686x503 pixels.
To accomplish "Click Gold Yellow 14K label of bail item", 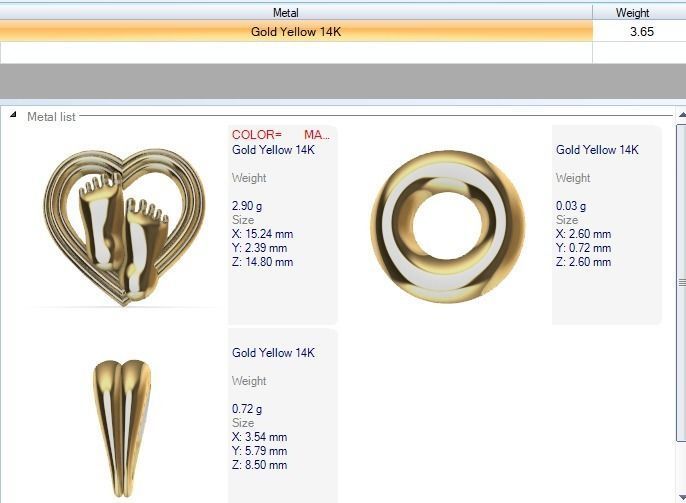I will pos(273,353).
